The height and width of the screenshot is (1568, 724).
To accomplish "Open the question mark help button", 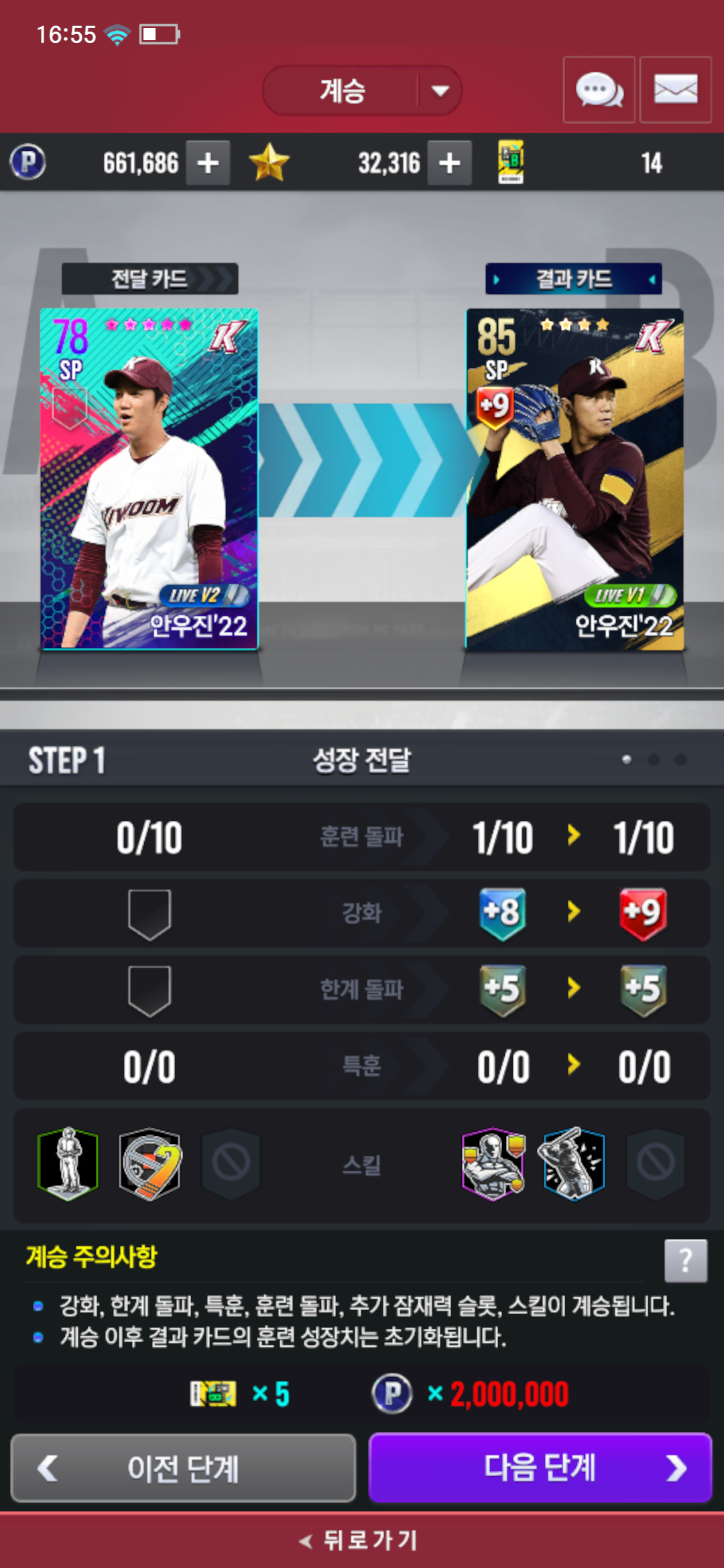I will tap(686, 1260).
